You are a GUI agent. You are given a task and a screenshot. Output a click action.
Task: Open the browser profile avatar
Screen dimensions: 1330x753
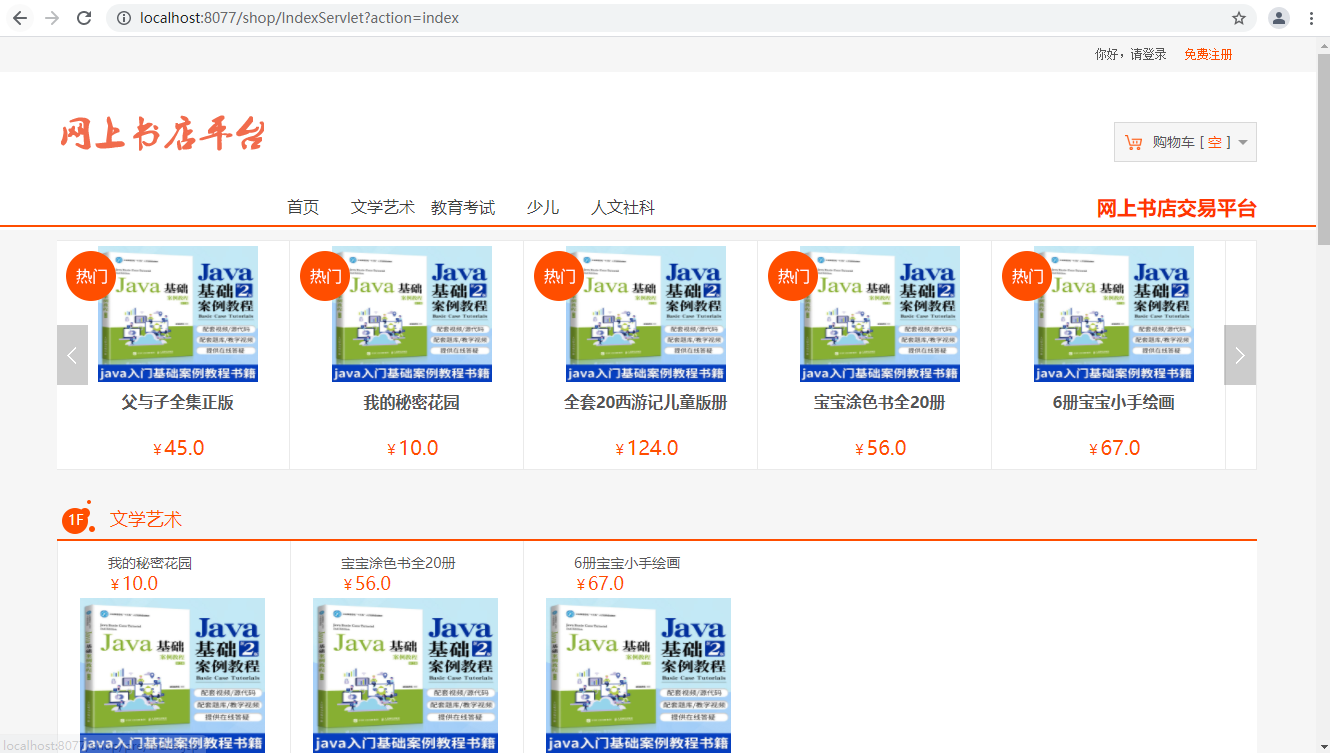point(1279,18)
